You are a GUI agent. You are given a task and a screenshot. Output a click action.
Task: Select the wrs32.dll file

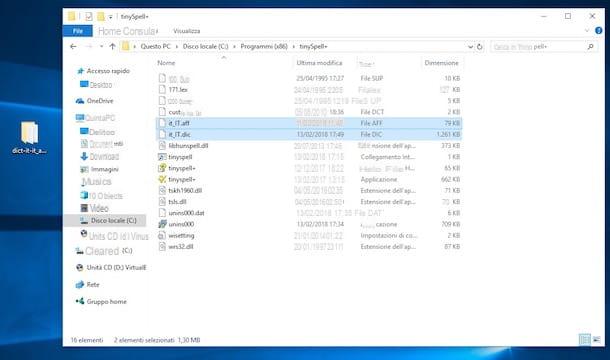[x=181, y=247]
